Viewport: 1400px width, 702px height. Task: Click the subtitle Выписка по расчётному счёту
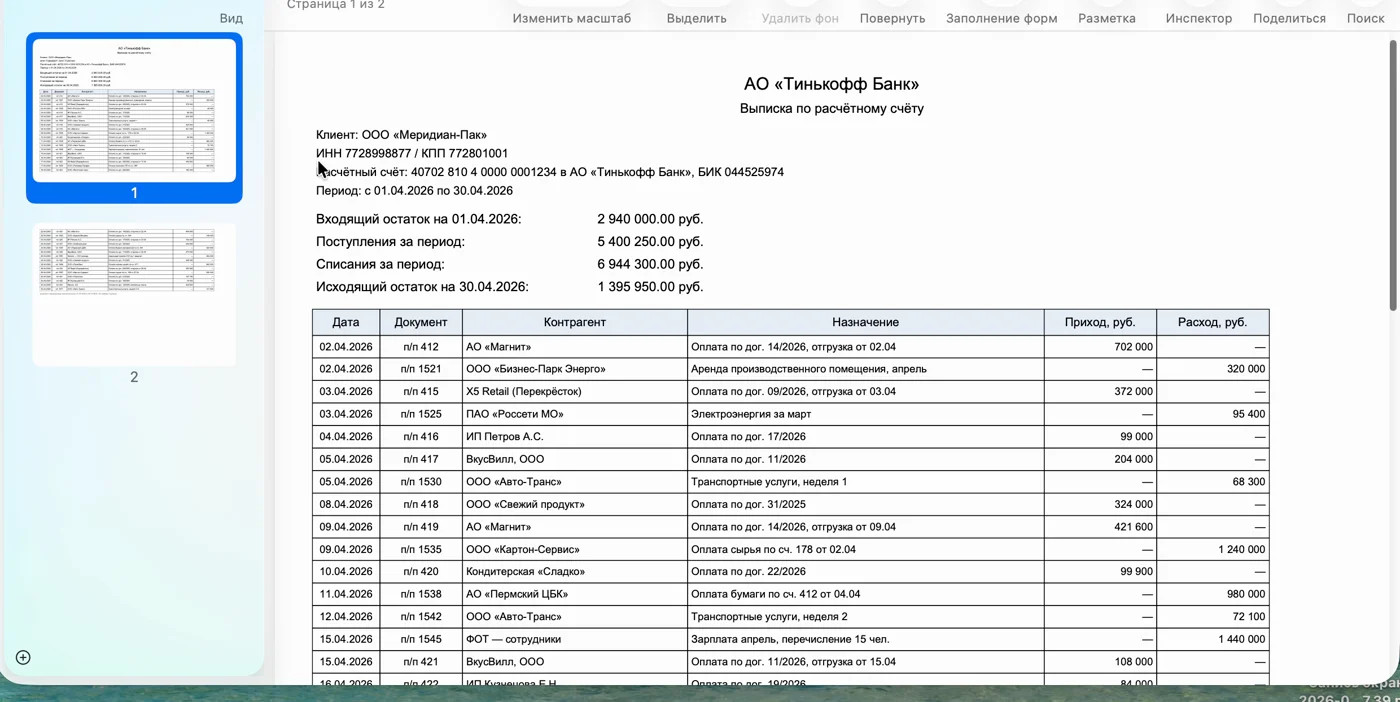click(x=831, y=108)
